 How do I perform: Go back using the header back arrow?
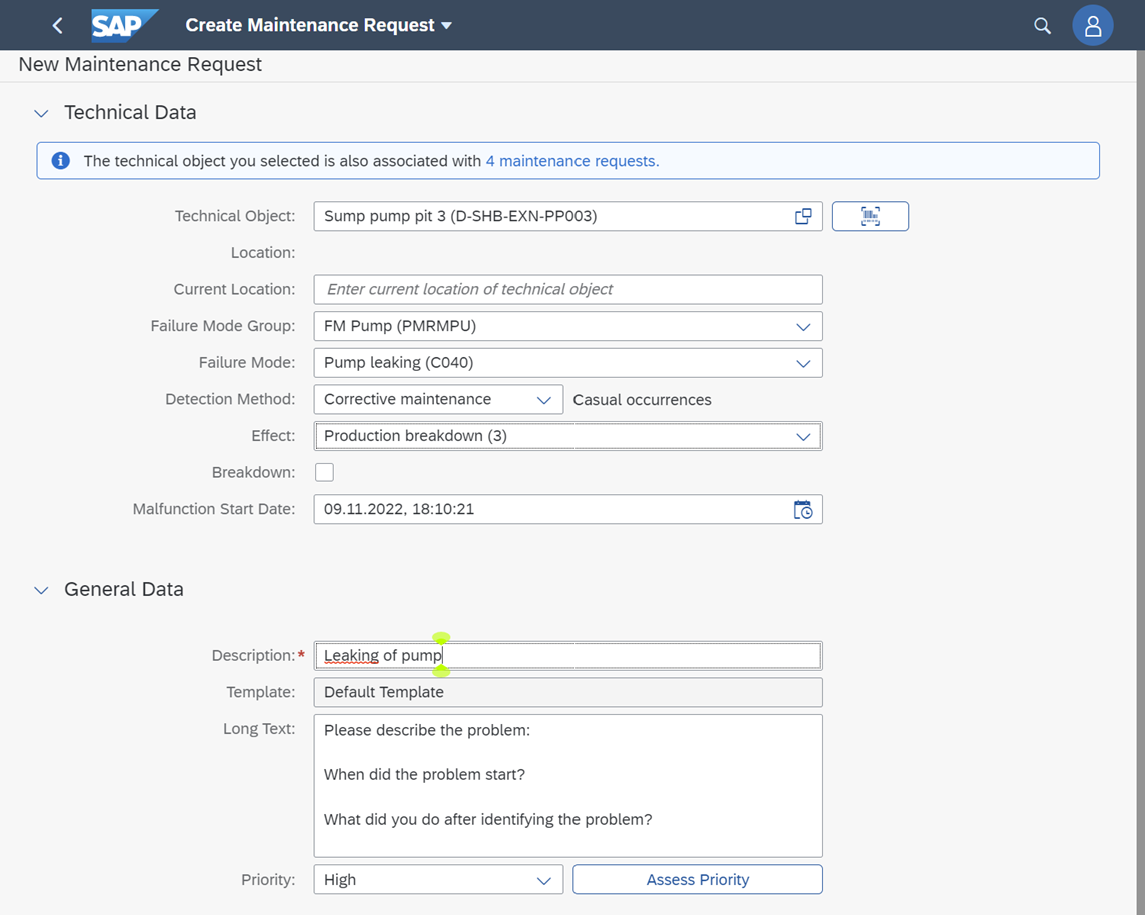(x=58, y=26)
